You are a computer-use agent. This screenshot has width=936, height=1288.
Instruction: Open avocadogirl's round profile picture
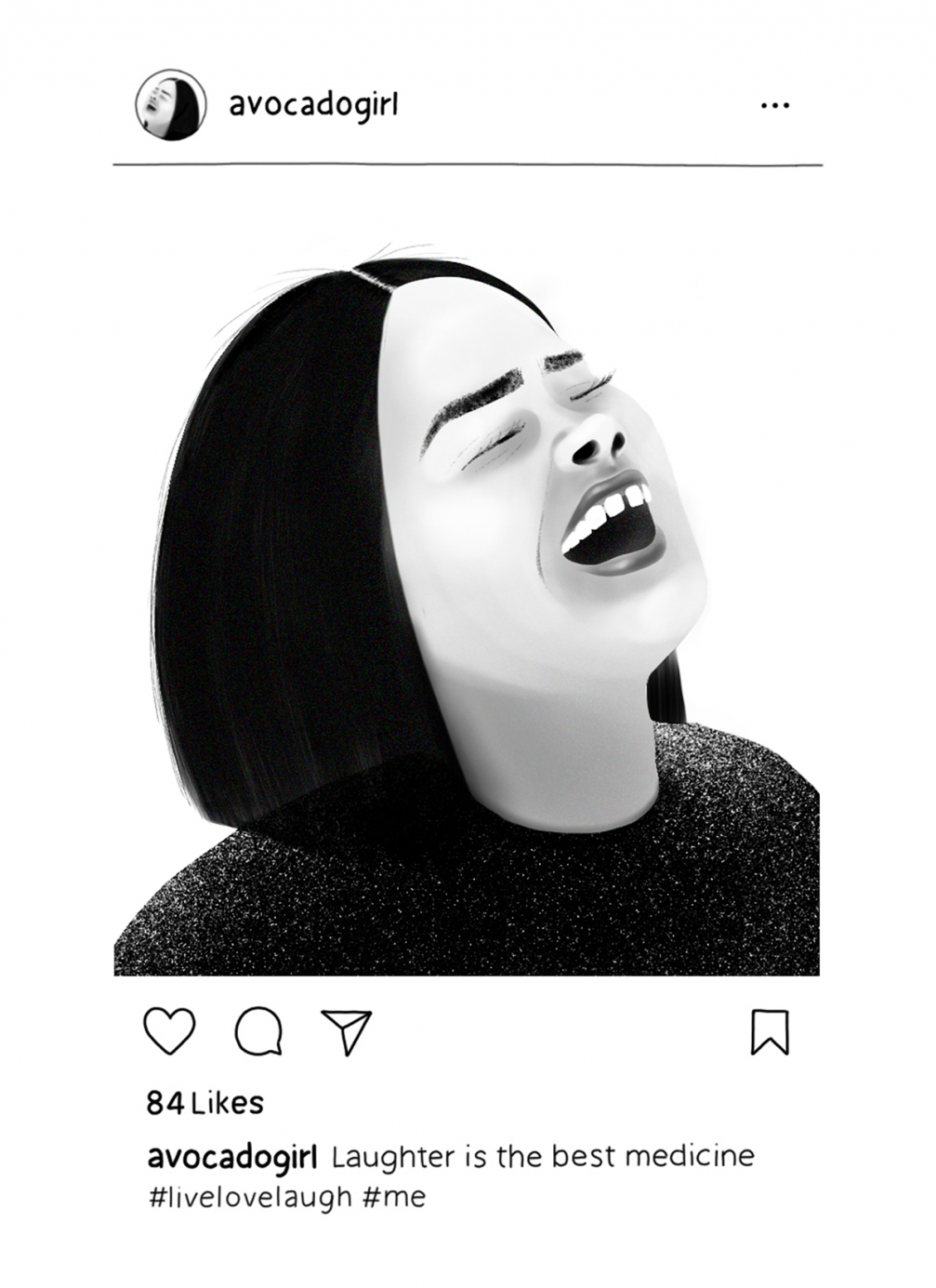170,104
